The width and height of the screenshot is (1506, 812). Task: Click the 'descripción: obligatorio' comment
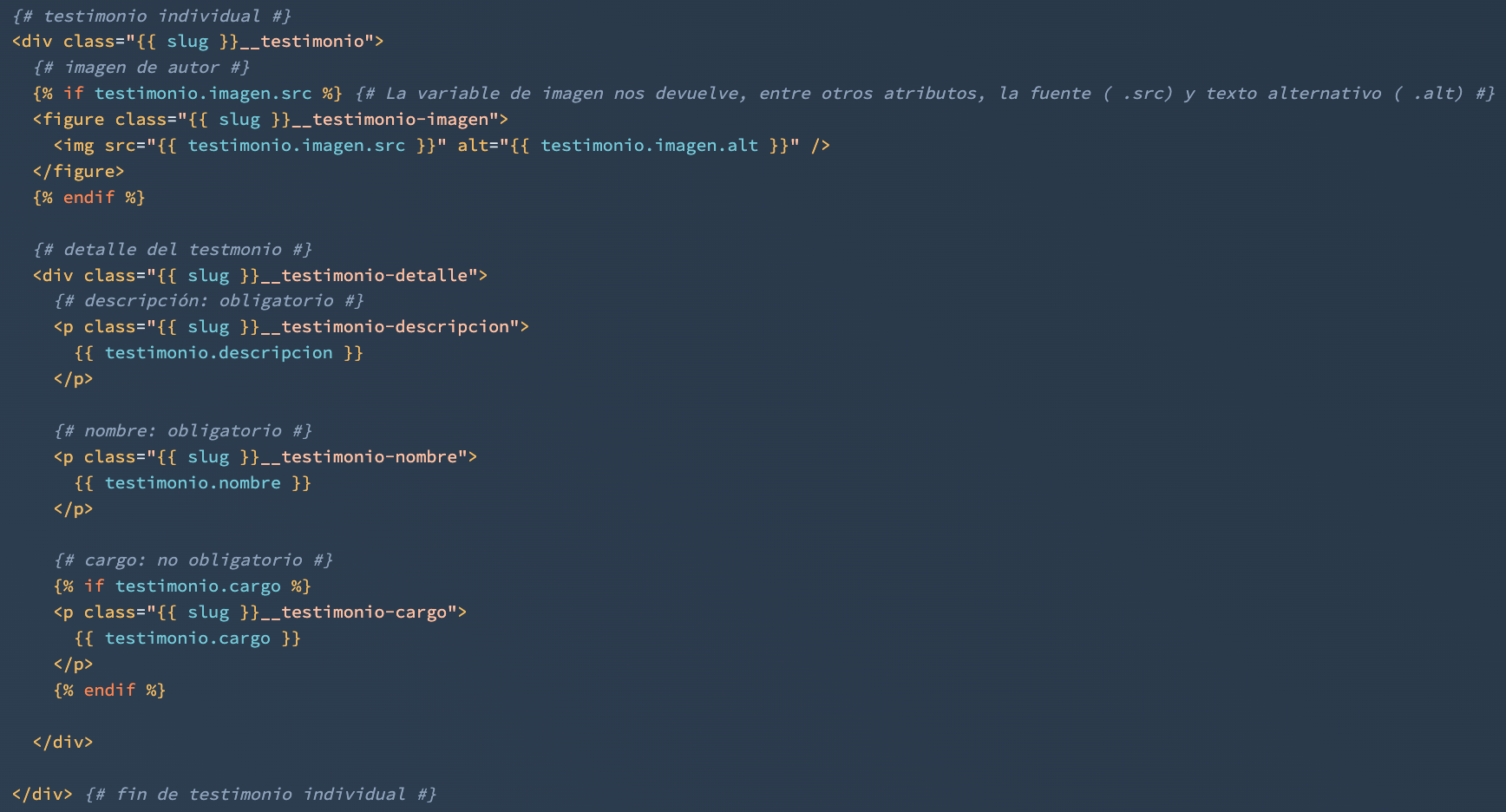pos(208,301)
